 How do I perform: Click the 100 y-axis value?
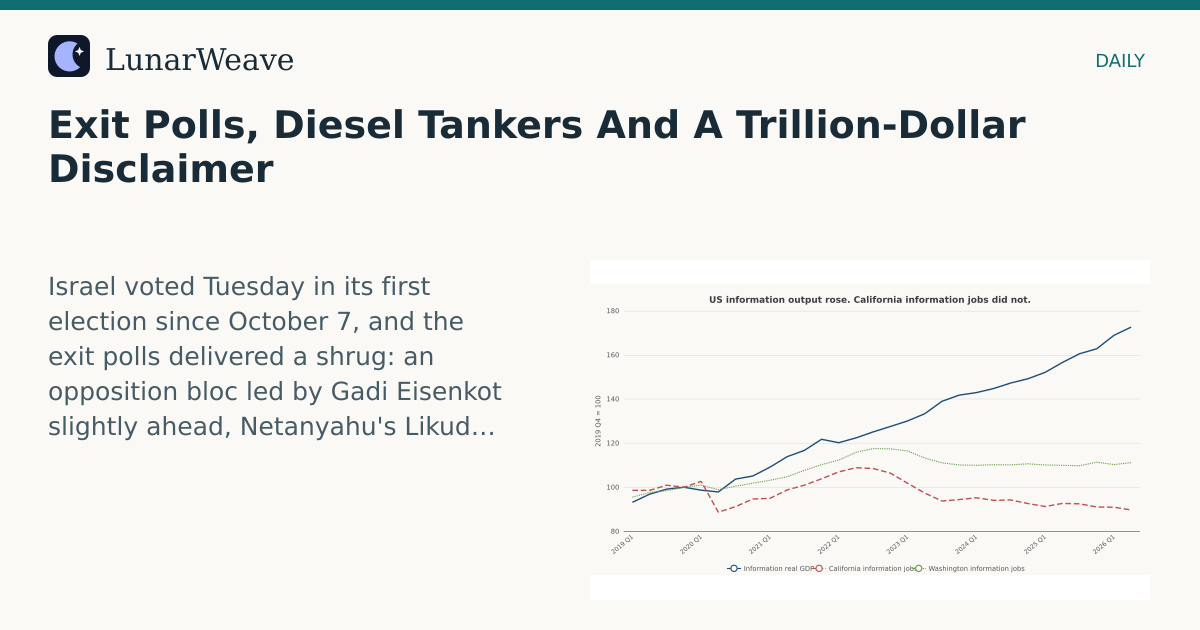(x=613, y=487)
